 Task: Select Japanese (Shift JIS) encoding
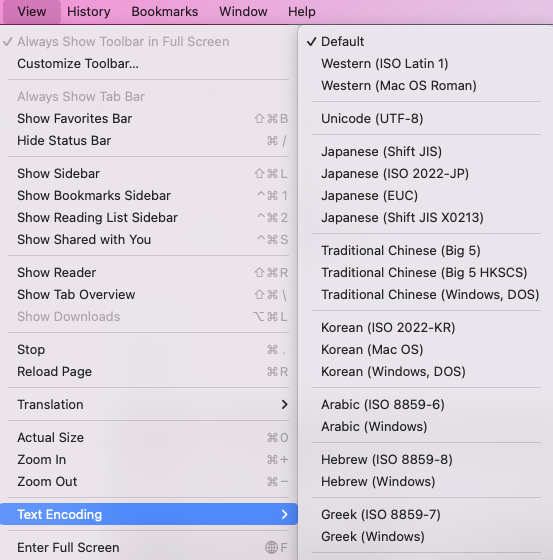(425, 152)
